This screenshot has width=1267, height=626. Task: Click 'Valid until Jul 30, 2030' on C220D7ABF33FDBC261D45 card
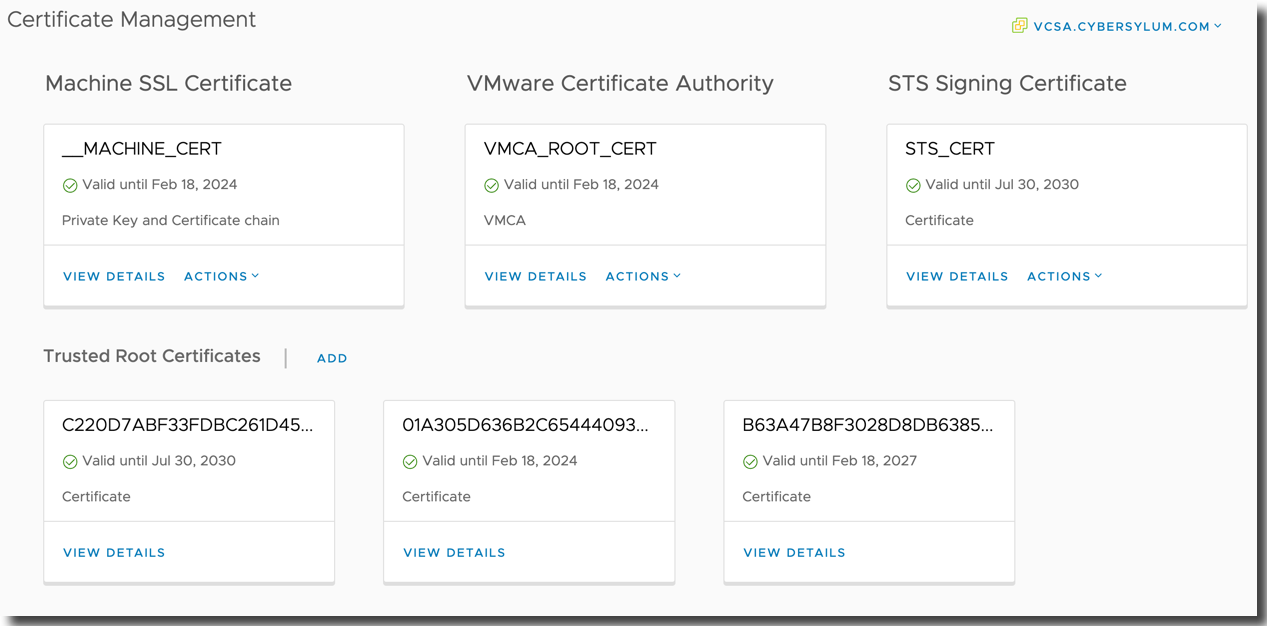tap(159, 461)
